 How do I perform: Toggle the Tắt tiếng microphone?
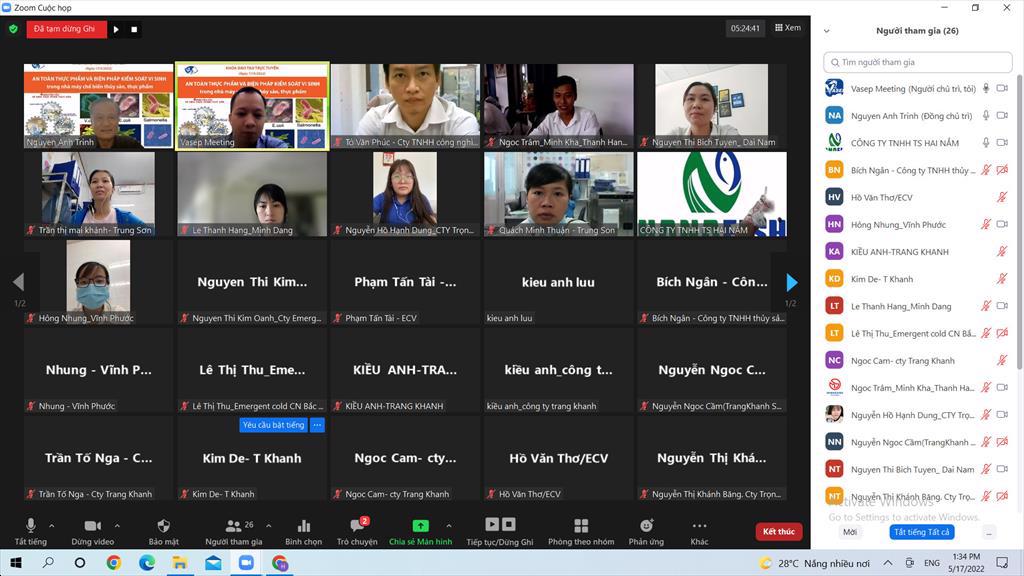(30, 526)
